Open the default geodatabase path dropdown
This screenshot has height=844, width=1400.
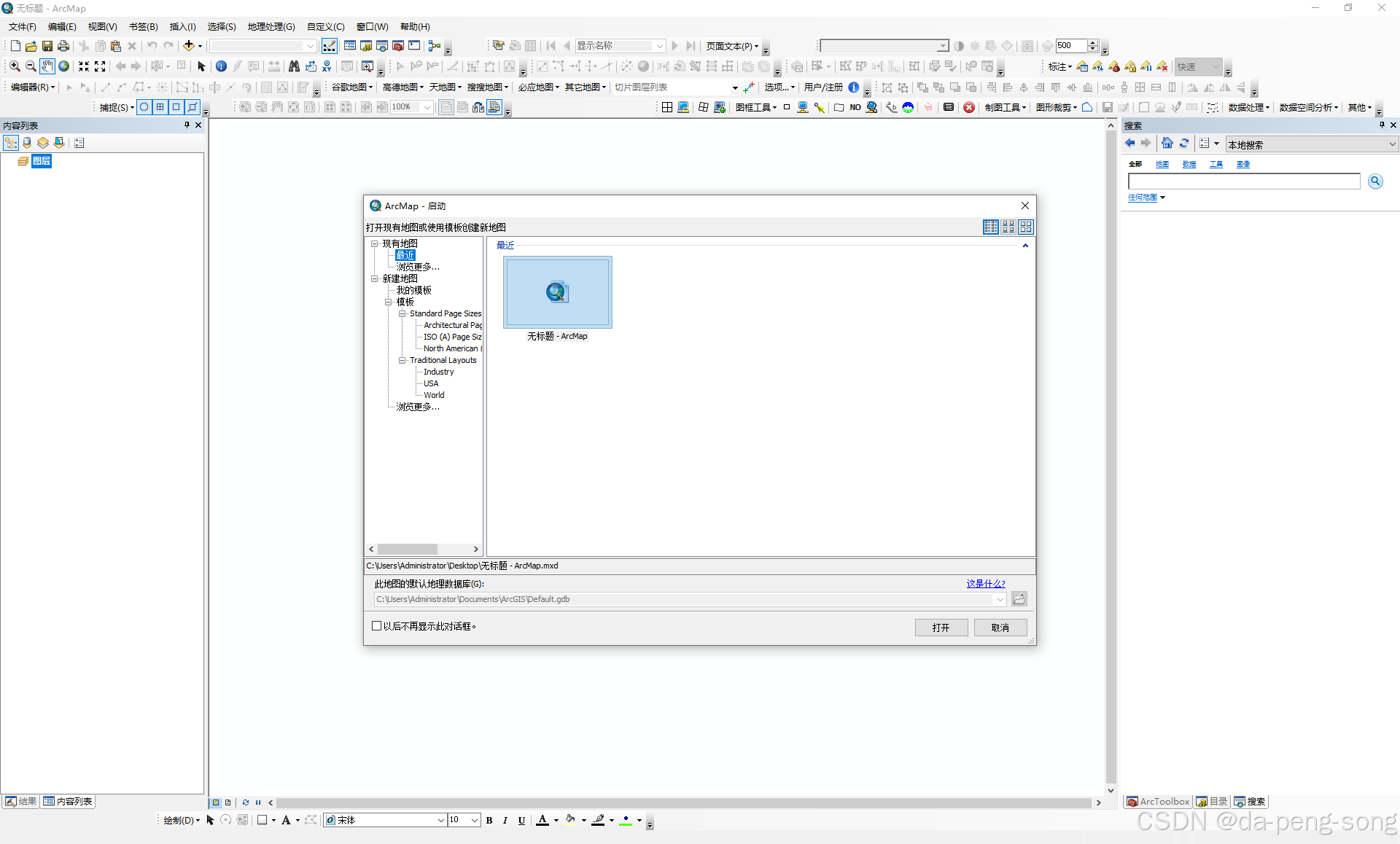pyautogui.click(x=1000, y=599)
